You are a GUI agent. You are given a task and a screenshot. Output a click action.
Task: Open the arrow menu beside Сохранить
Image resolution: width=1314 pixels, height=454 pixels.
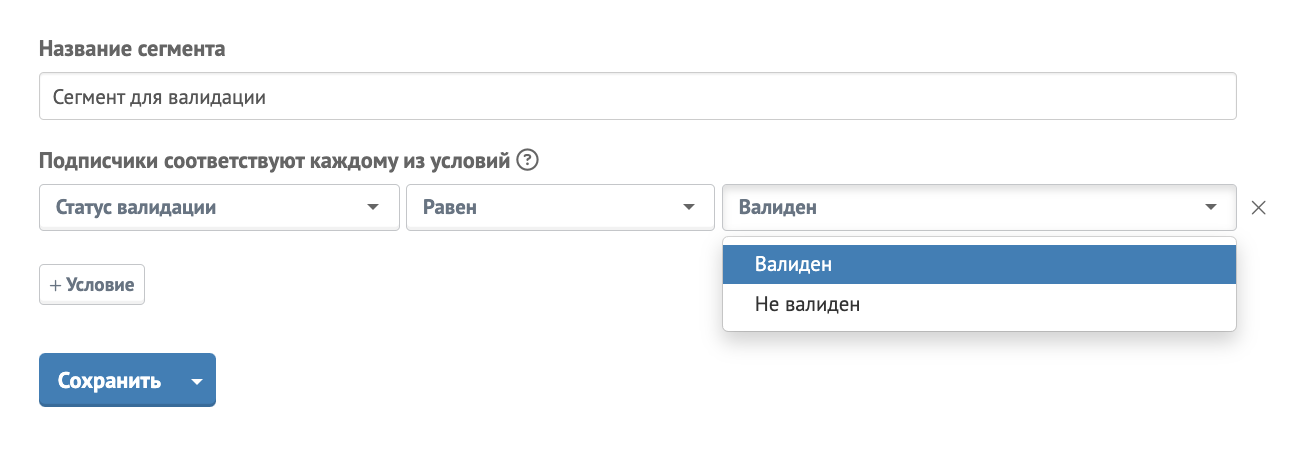[197, 381]
